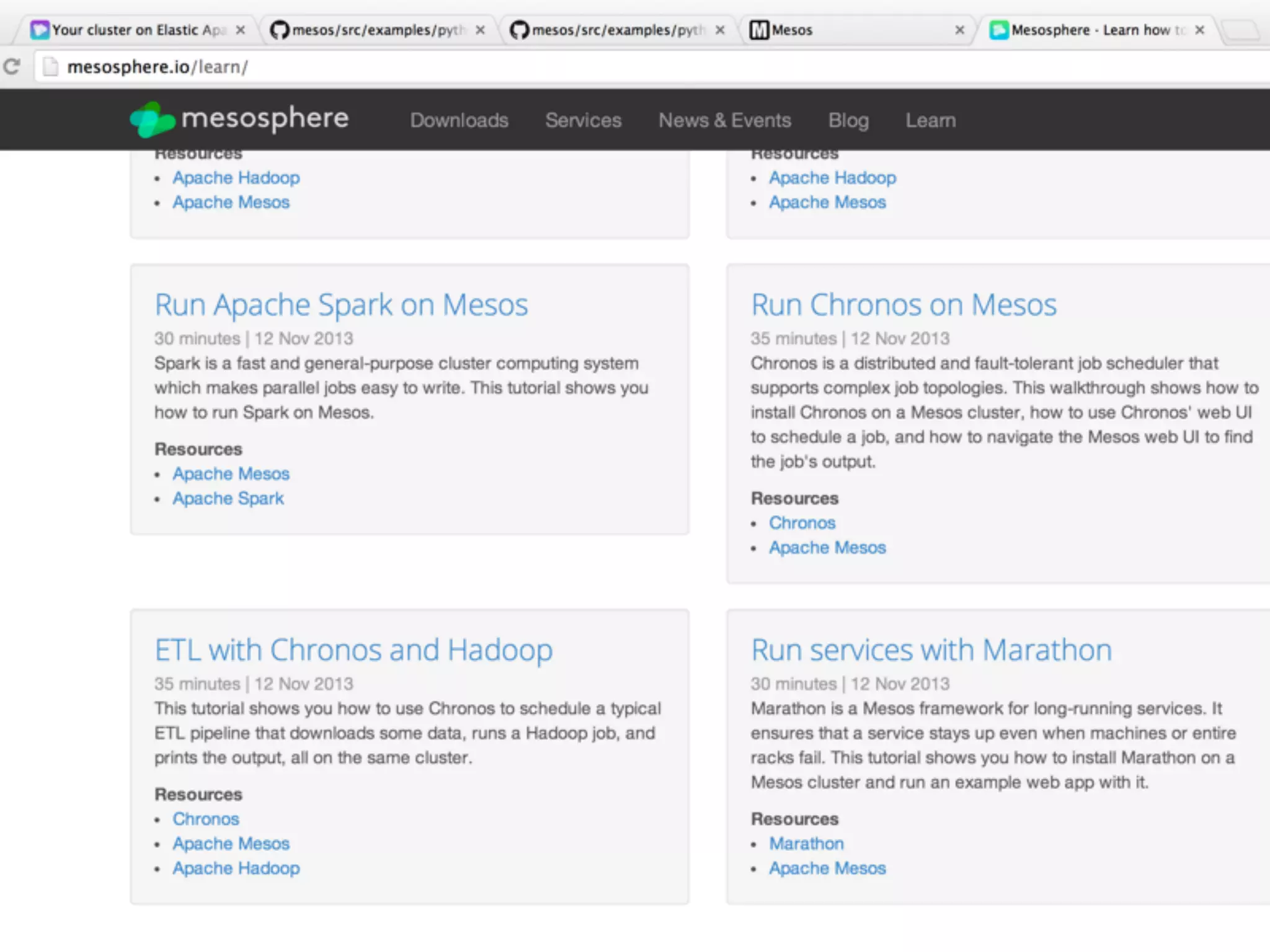The height and width of the screenshot is (952, 1270).
Task: Click the Marathon resource link
Action: 806,844
